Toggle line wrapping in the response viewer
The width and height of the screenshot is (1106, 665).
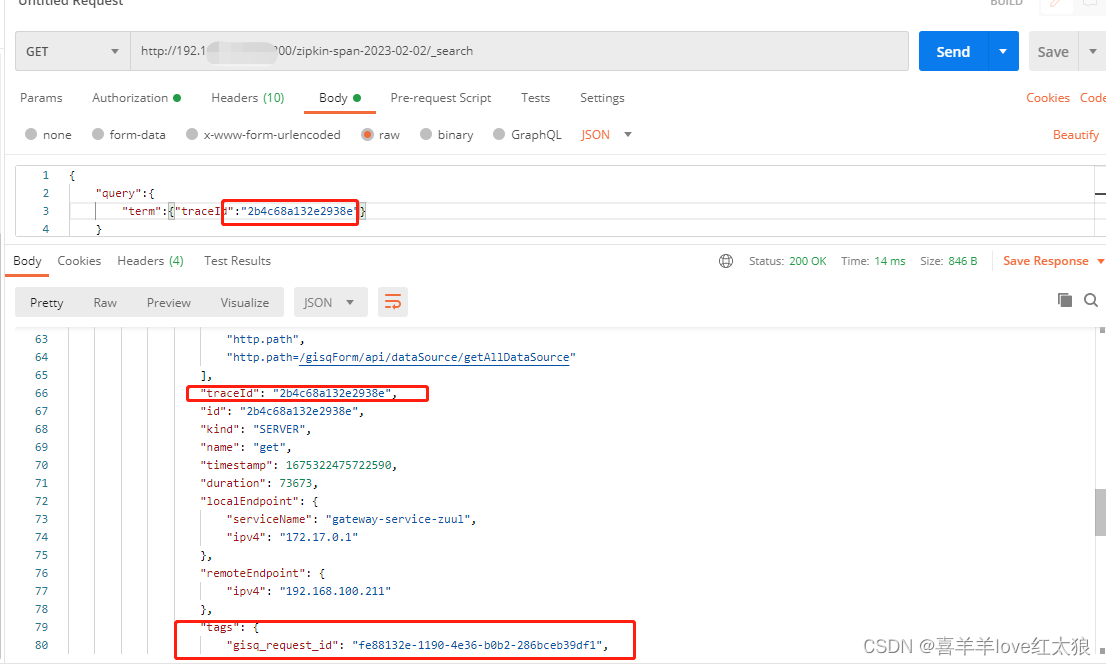[x=392, y=302]
